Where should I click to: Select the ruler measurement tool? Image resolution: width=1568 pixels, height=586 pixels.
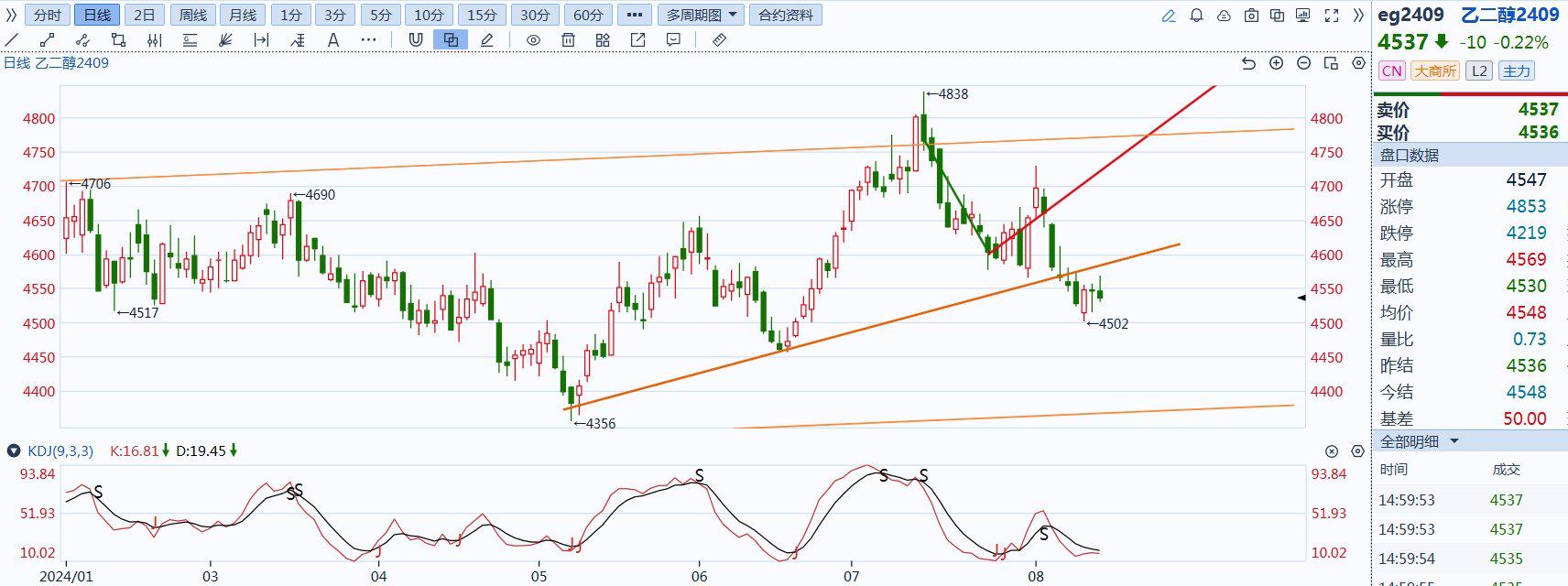pos(719,39)
